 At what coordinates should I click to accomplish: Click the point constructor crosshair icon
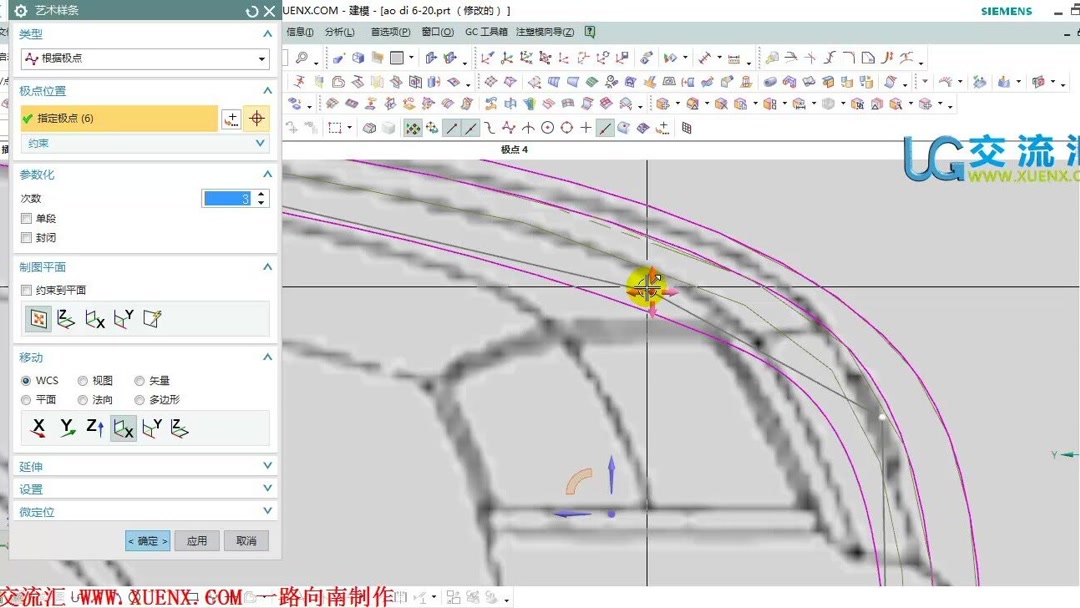coord(257,118)
